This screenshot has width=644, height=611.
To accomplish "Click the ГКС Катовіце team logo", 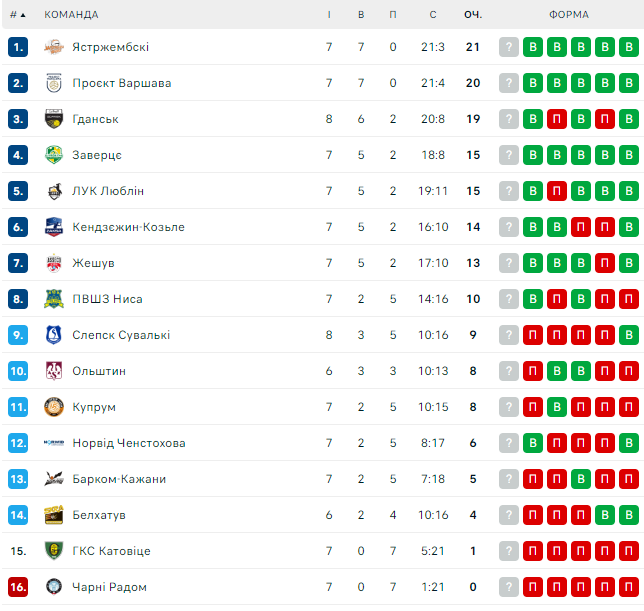I will pyautogui.click(x=54, y=551).
